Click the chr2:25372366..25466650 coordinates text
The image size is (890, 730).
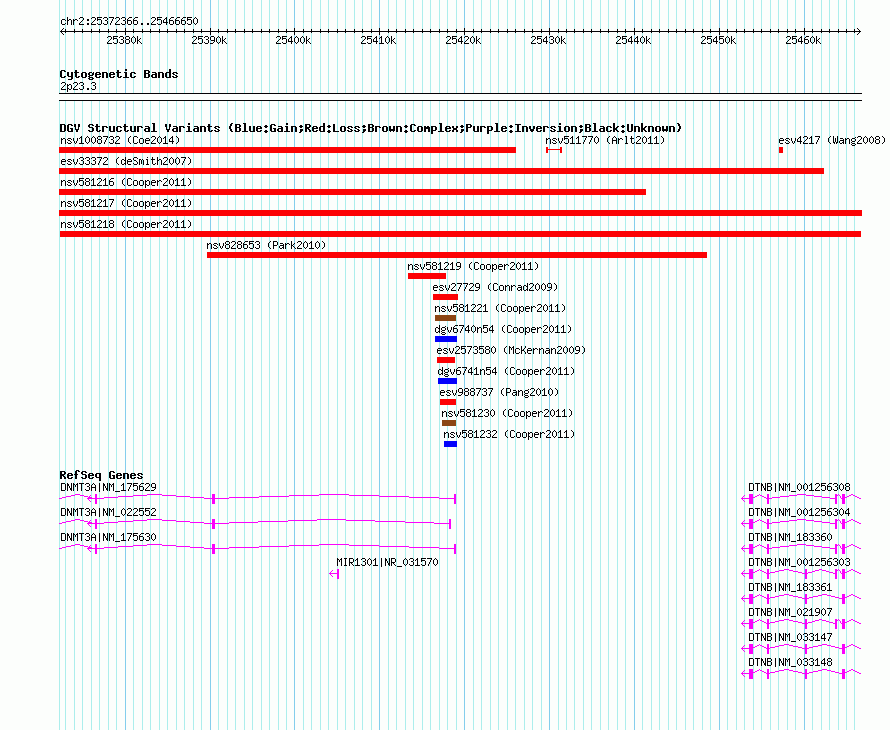pos(129,21)
